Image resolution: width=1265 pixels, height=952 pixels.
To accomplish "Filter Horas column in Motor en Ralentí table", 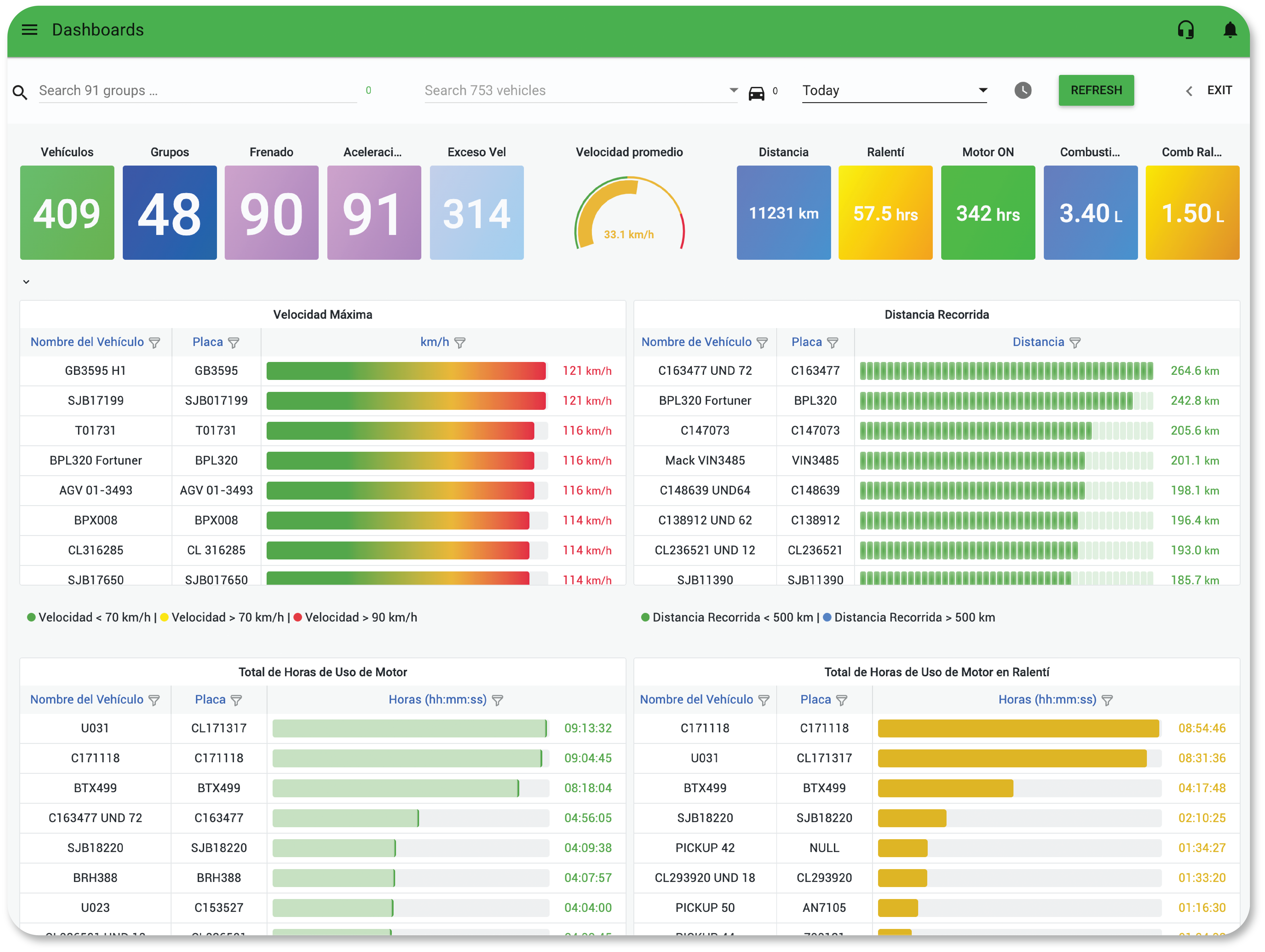I will coord(1107,700).
